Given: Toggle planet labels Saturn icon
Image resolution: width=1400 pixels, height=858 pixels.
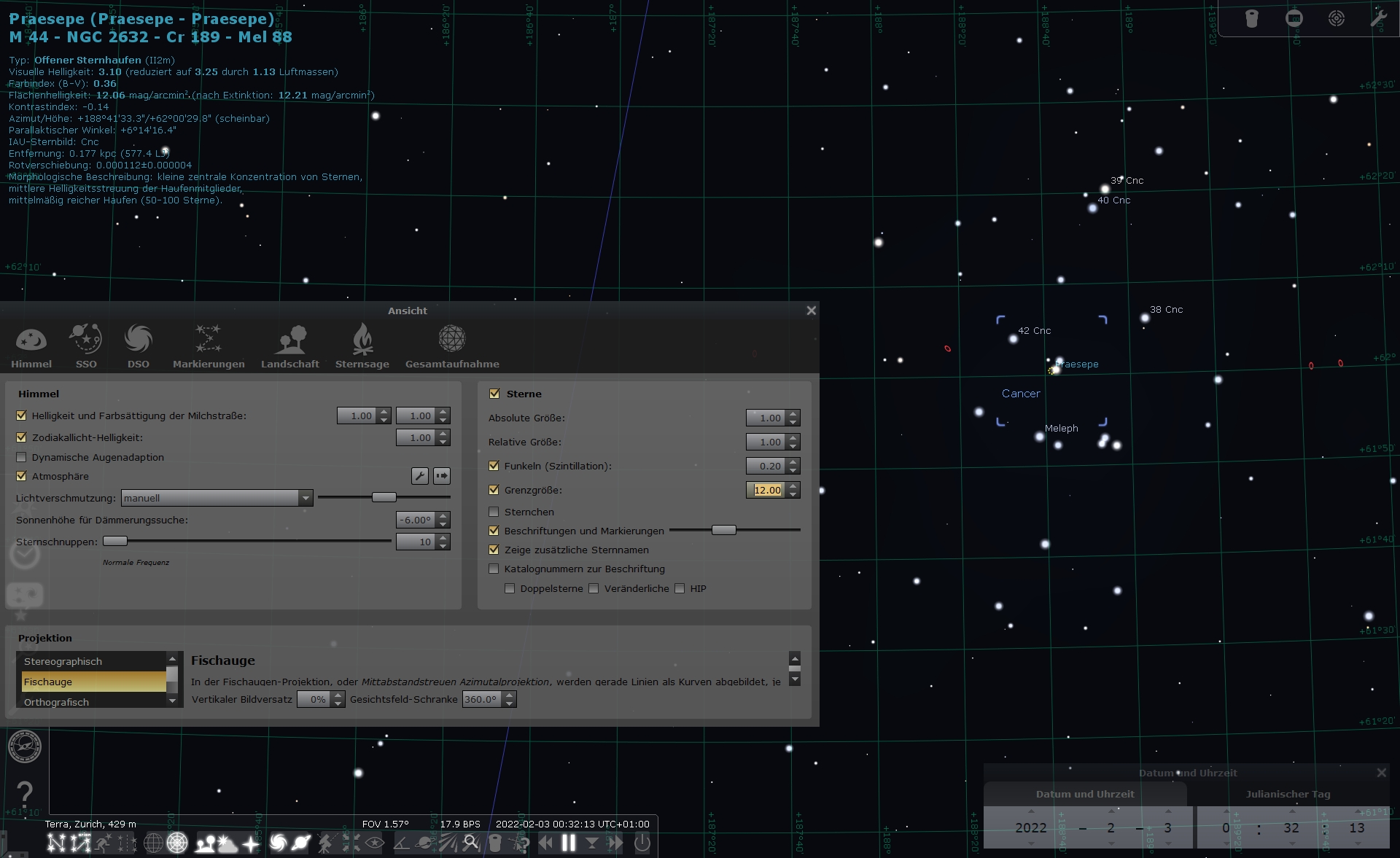Looking at the screenshot, I should [x=301, y=843].
